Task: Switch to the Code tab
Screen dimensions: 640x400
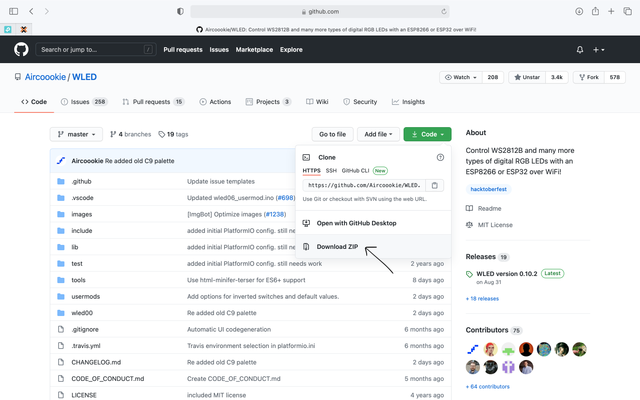Action: pyautogui.click(x=34, y=102)
